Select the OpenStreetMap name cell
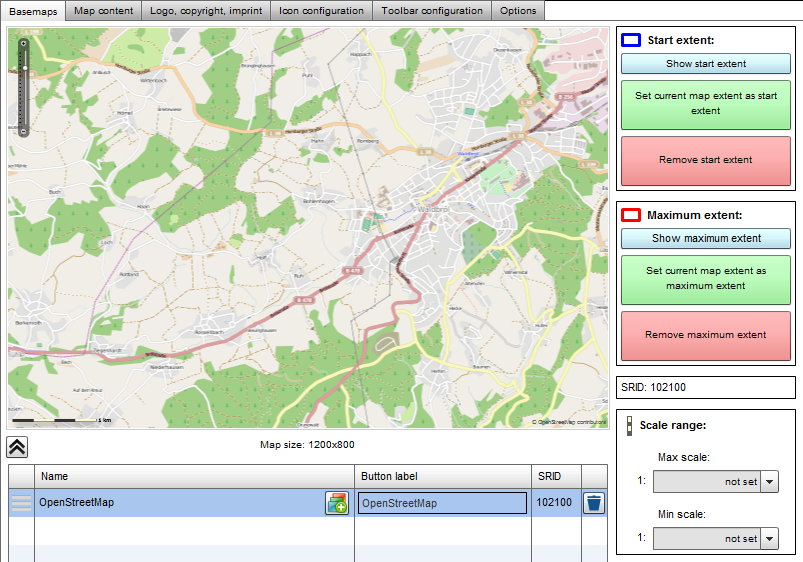Viewport: 803px width, 562px height. click(194, 503)
